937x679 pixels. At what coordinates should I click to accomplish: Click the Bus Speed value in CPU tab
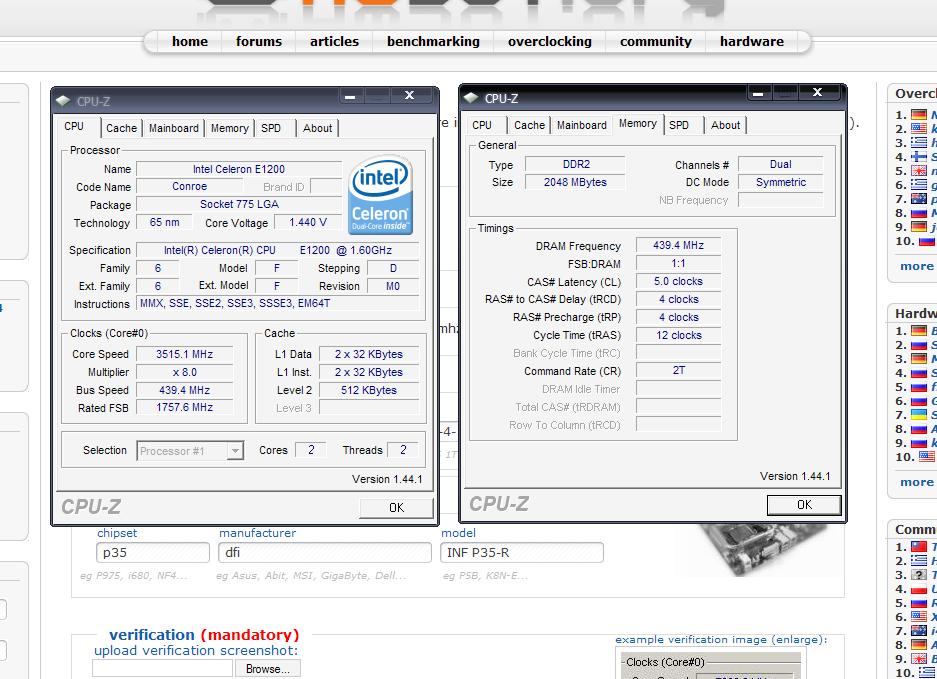point(185,390)
